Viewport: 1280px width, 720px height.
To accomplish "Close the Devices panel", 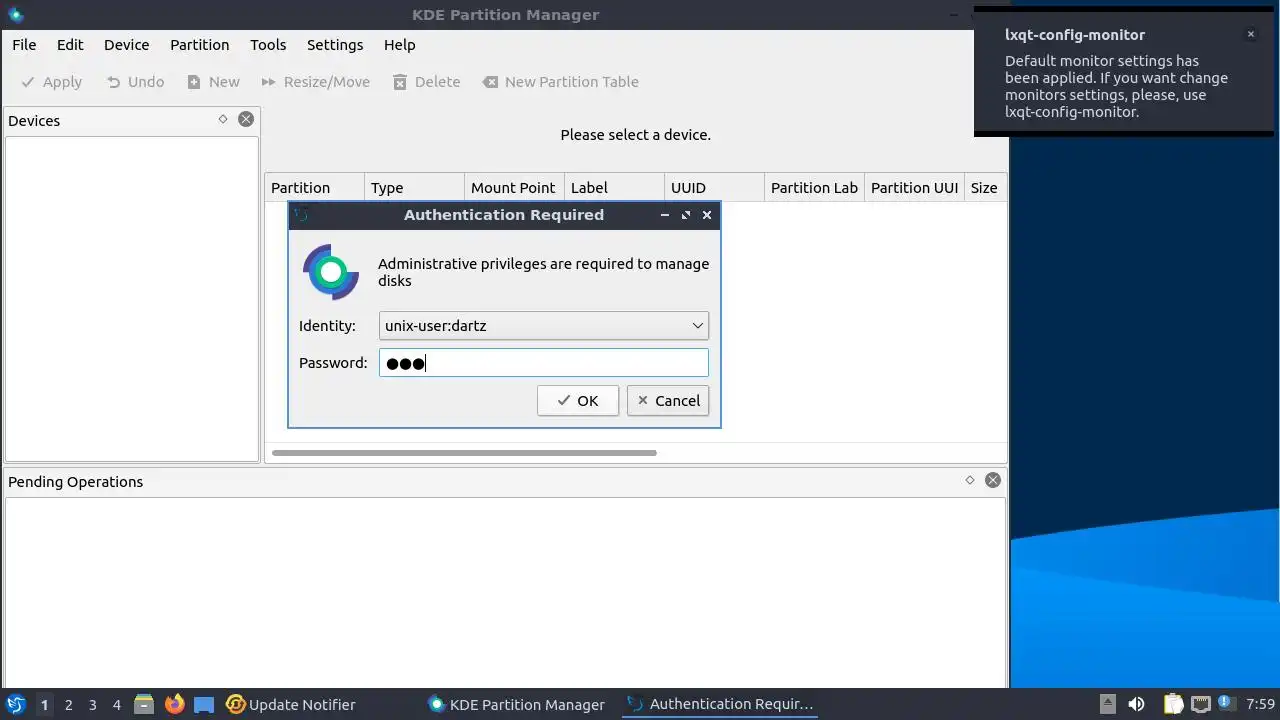I will coord(246,119).
